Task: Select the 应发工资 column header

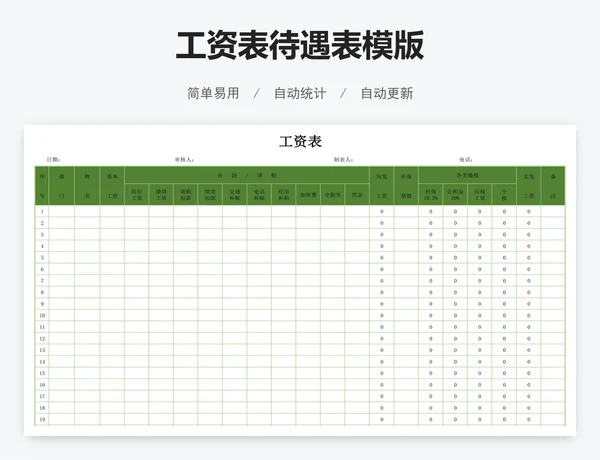Action: pyautogui.click(x=382, y=186)
